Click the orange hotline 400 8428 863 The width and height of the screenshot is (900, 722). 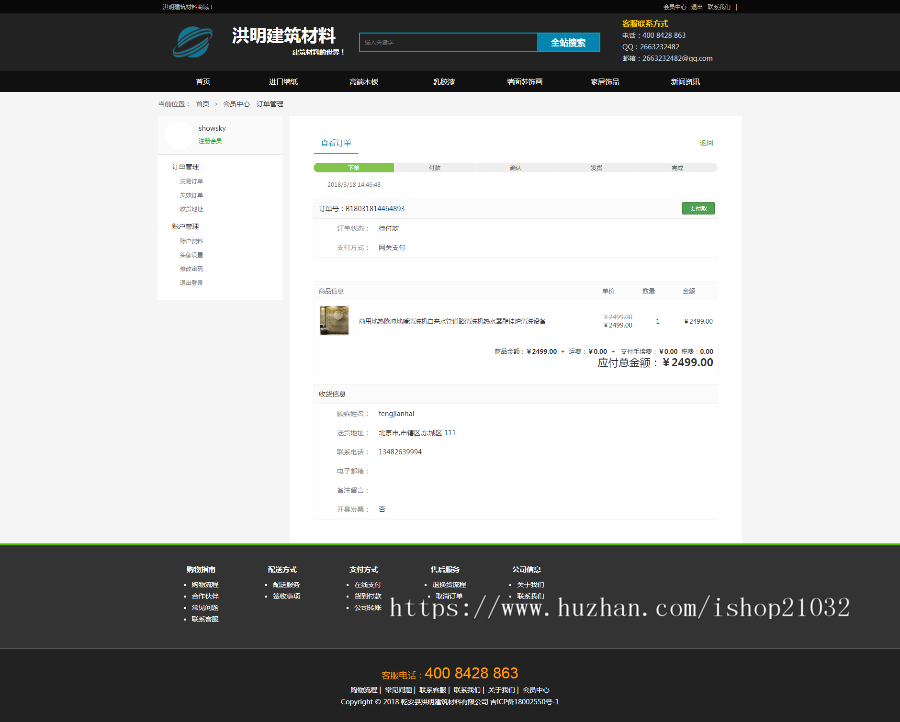click(471, 673)
